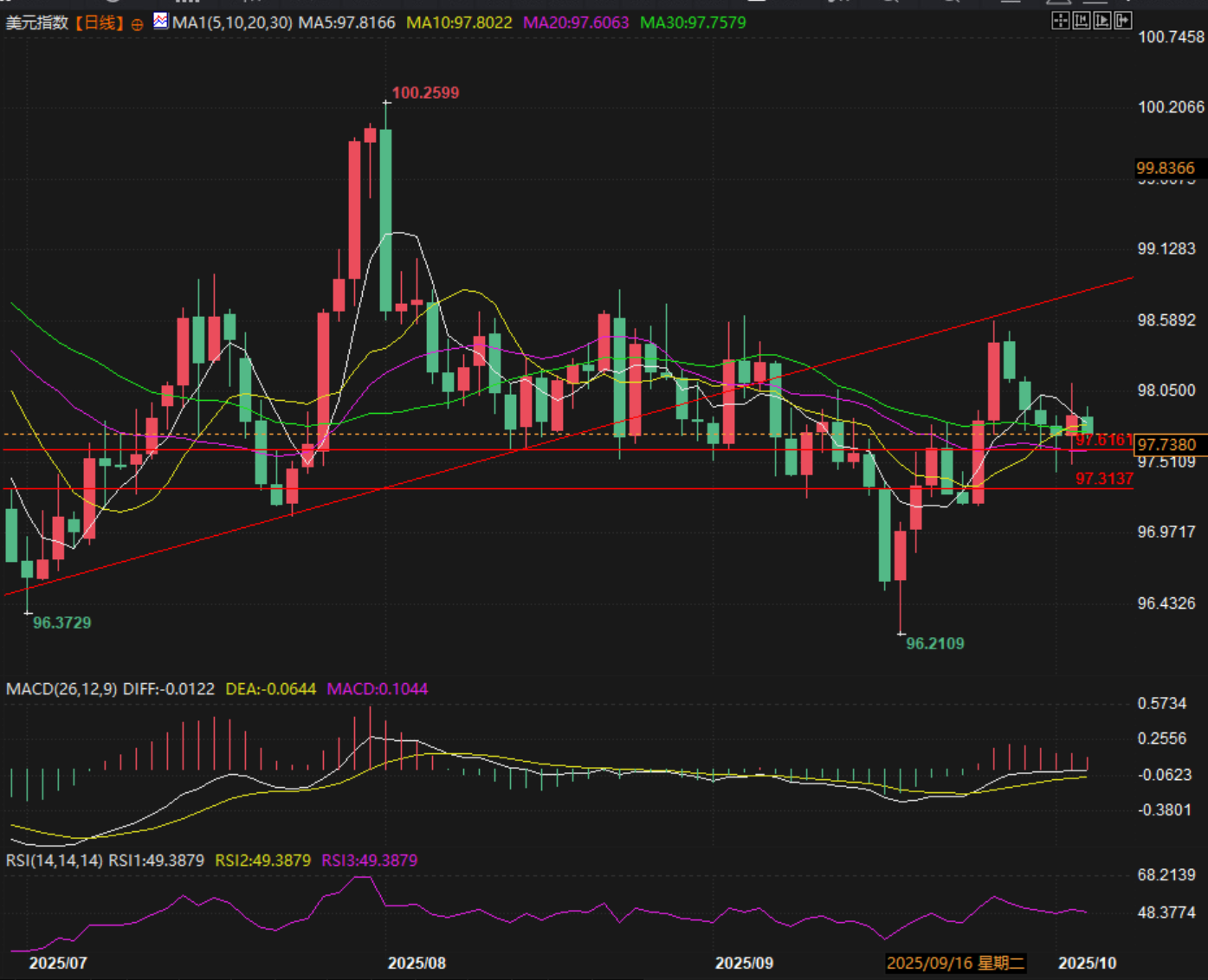Select the yellow MA10:97.8022 legend
The image size is (1208, 980).
tap(459, 23)
